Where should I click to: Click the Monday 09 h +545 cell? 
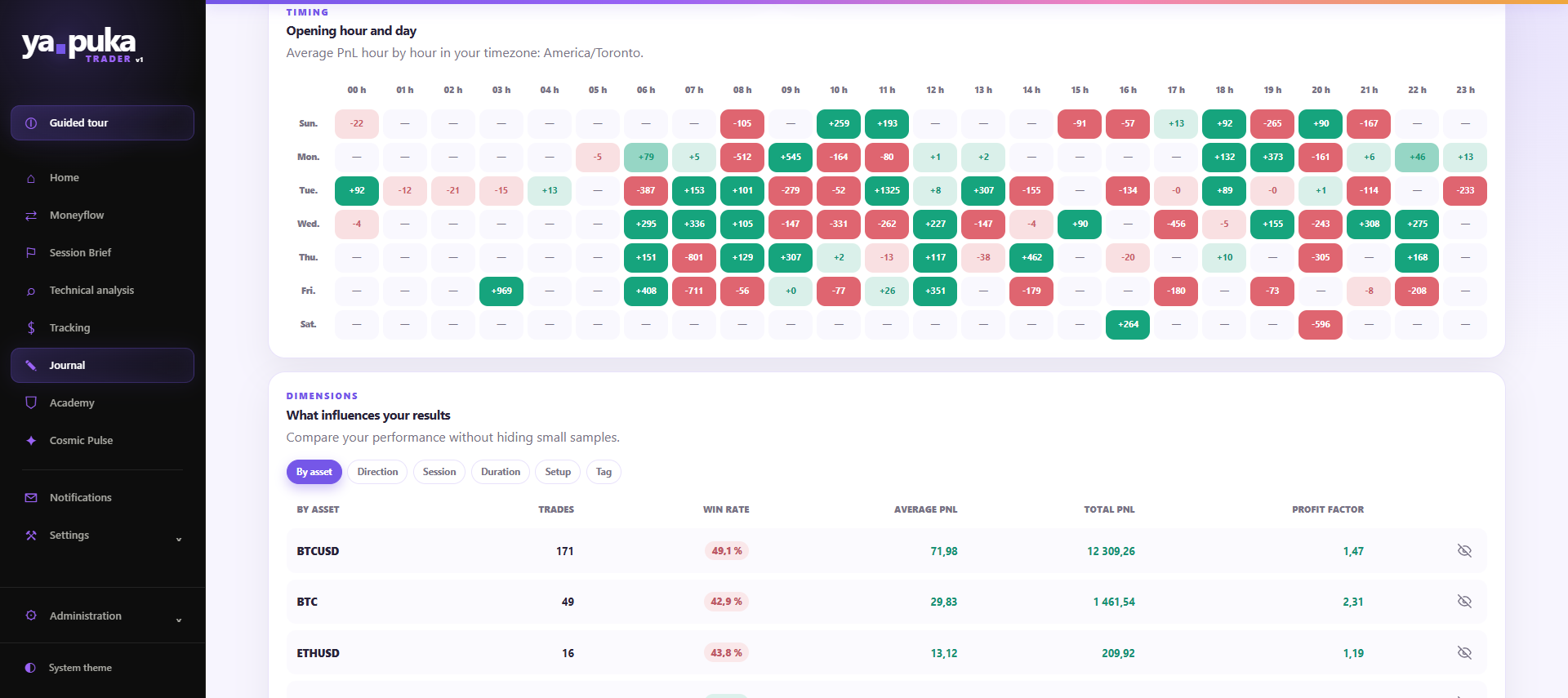click(791, 158)
